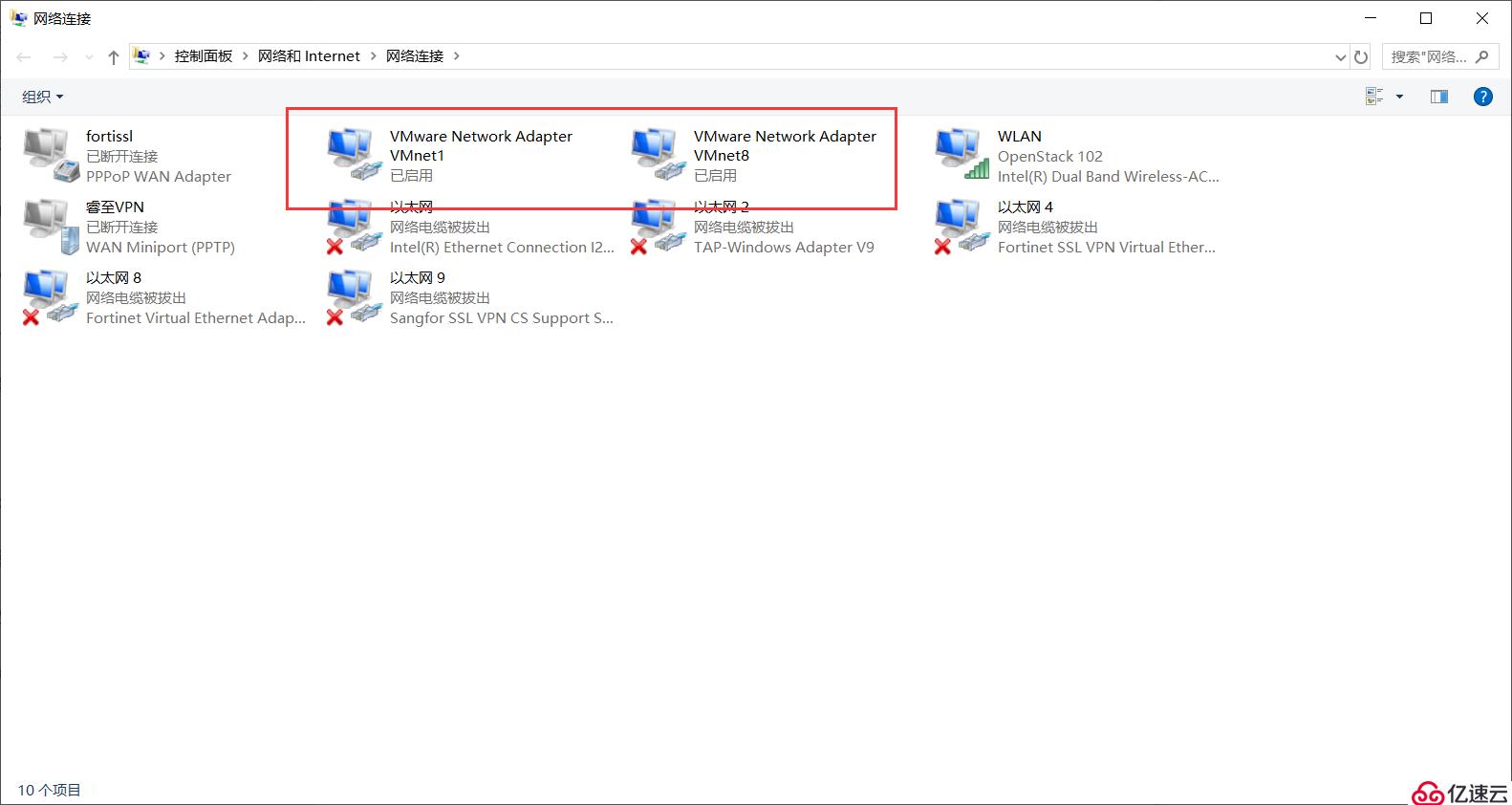Select the 以太网 4 Fortinet SSL VPN icon
The width and height of the screenshot is (1512, 805).
click(962, 227)
